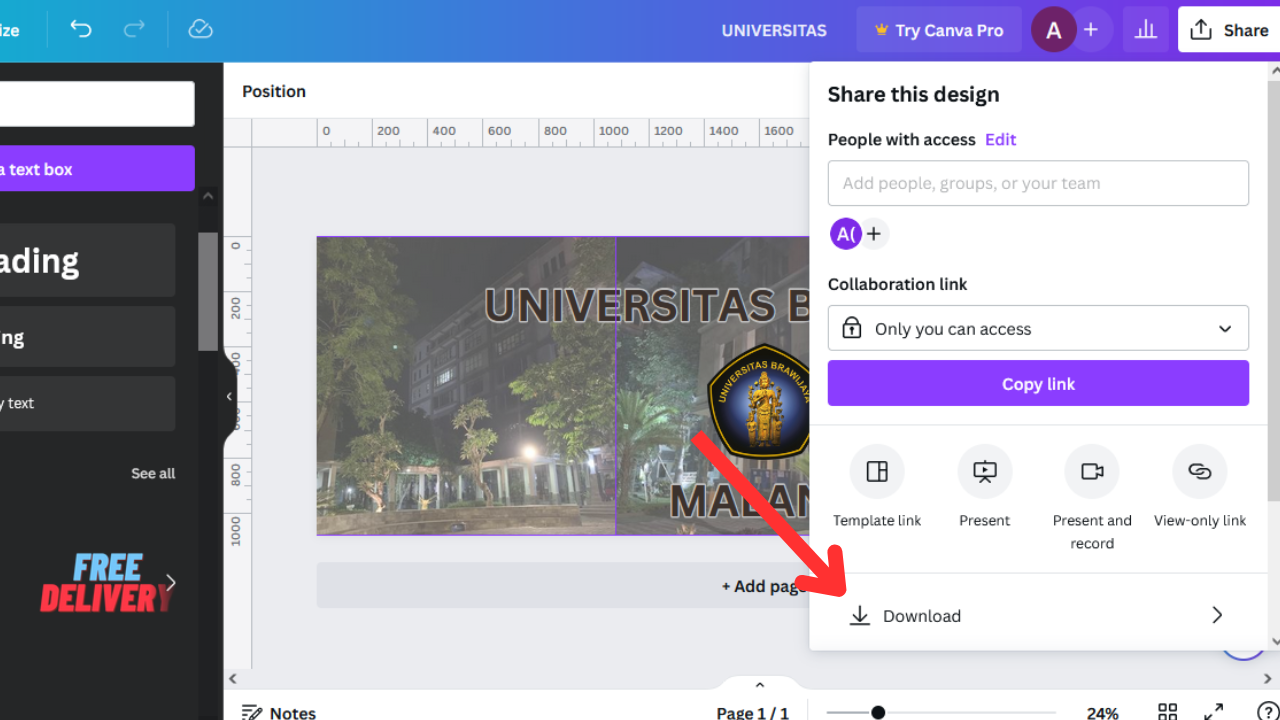Open the Position option
Image resolution: width=1280 pixels, height=720 pixels.
[274, 91]
